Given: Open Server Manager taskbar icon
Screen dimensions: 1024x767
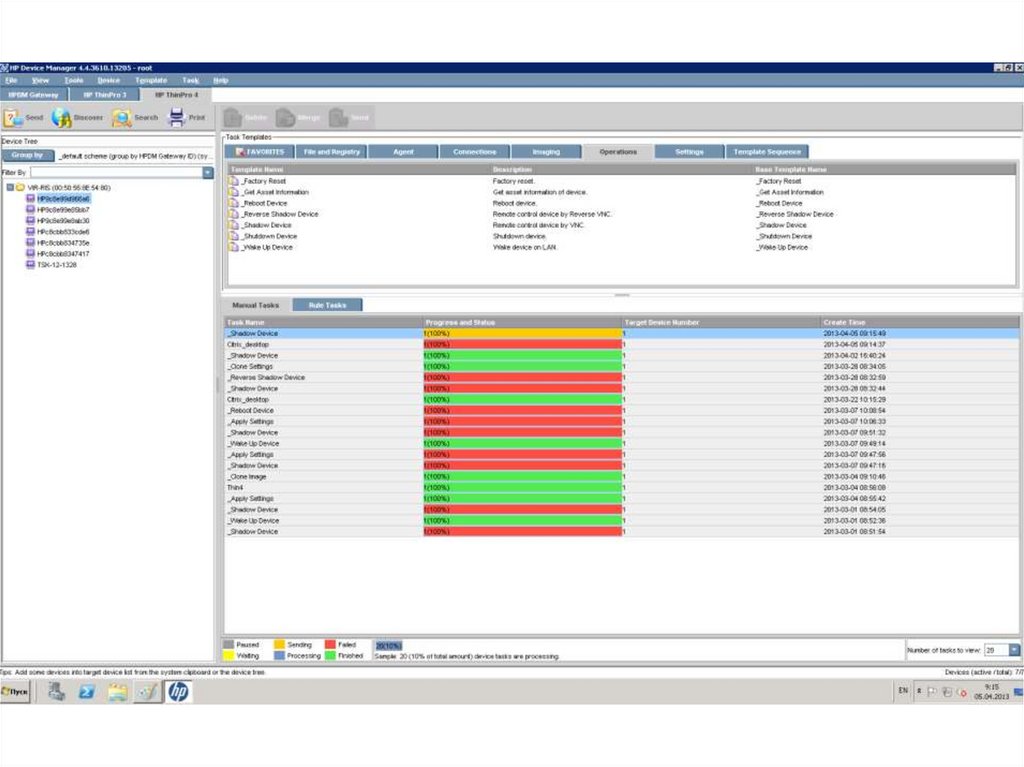Looking at the screenshot, I should pyautogui.click(x=56, y=691).
